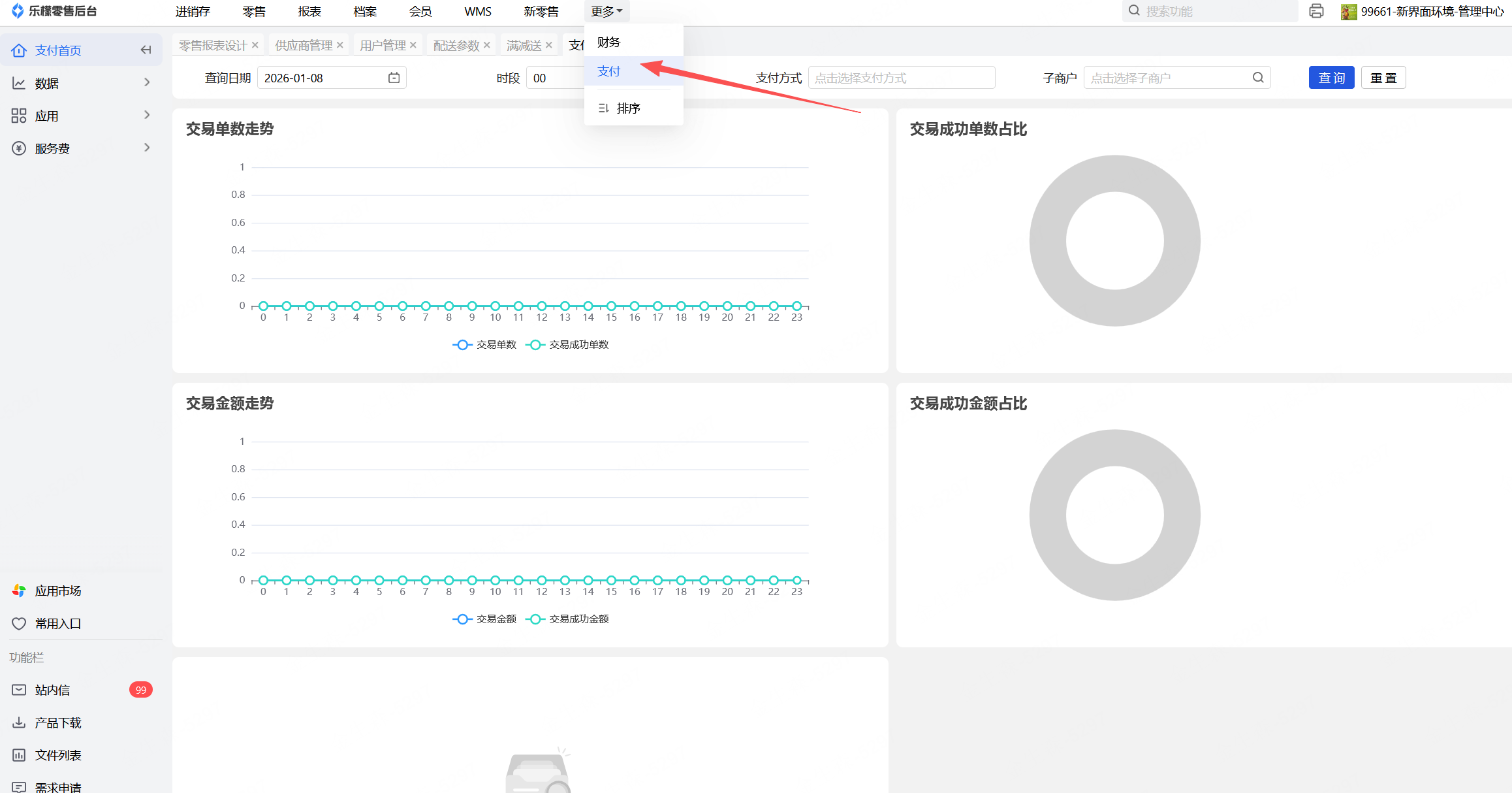
Task: Click the printer icon in the top bar
Action: (1316, 11)
